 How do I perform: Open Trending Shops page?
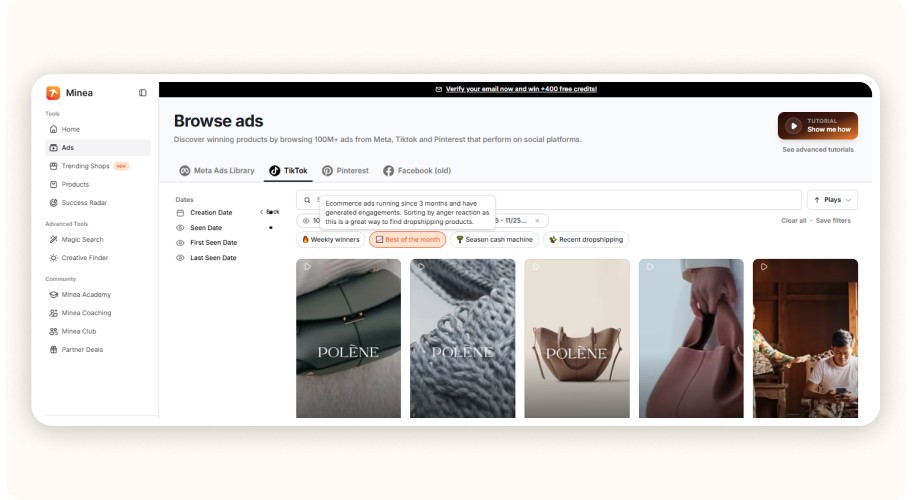click(98, 166)
